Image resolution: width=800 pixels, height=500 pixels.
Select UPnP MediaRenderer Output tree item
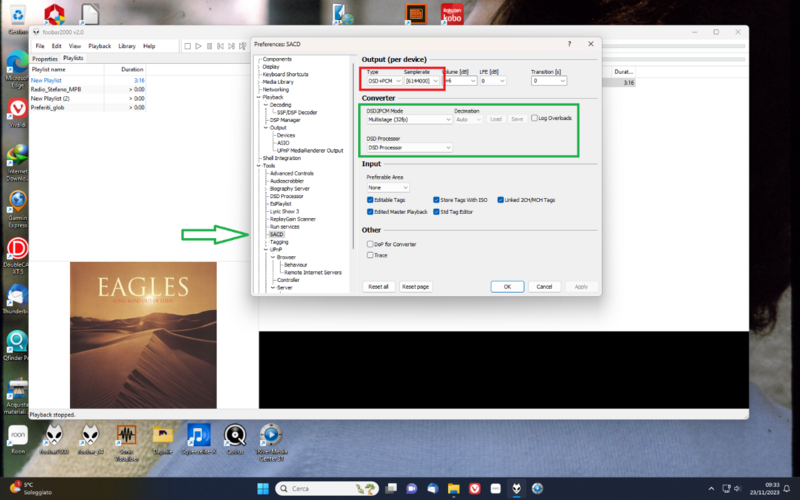(x=310, y=151)
